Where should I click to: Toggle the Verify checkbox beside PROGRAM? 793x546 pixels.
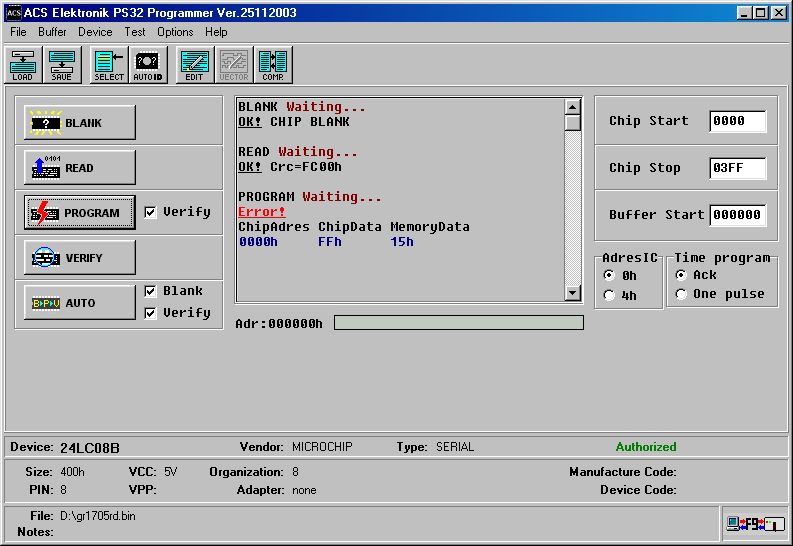click(x=150, y=212)
